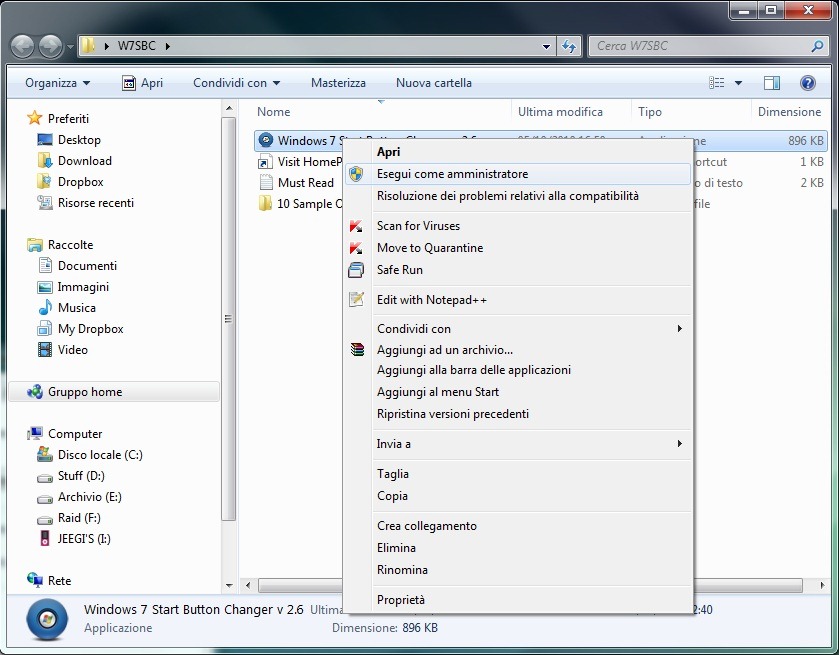Viewport: 839px width, 655px height.
Task: Select My Dropbox in Raccolte
Action: [x=90, y=329]
